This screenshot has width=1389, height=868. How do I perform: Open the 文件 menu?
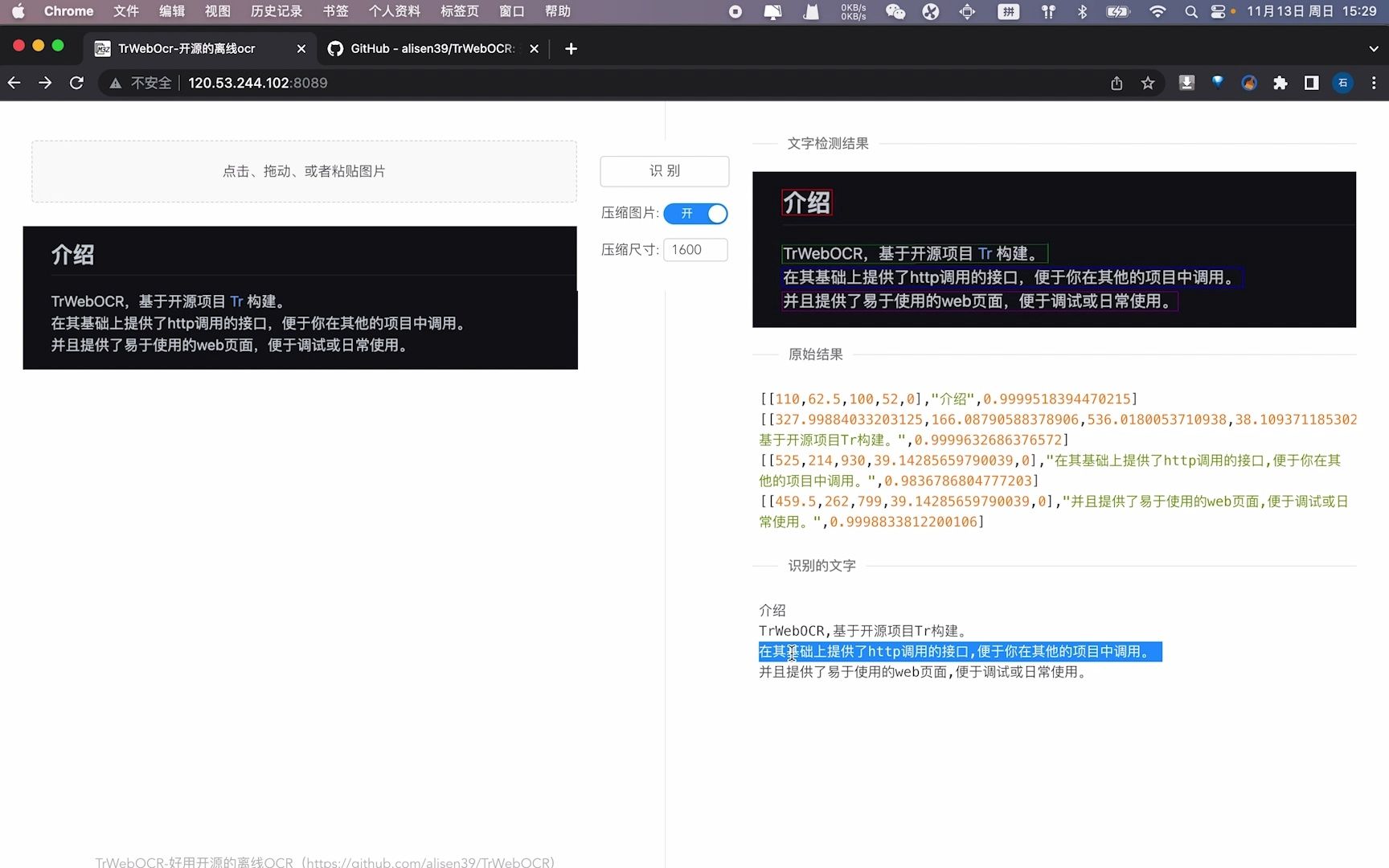(x=126, y=11)
